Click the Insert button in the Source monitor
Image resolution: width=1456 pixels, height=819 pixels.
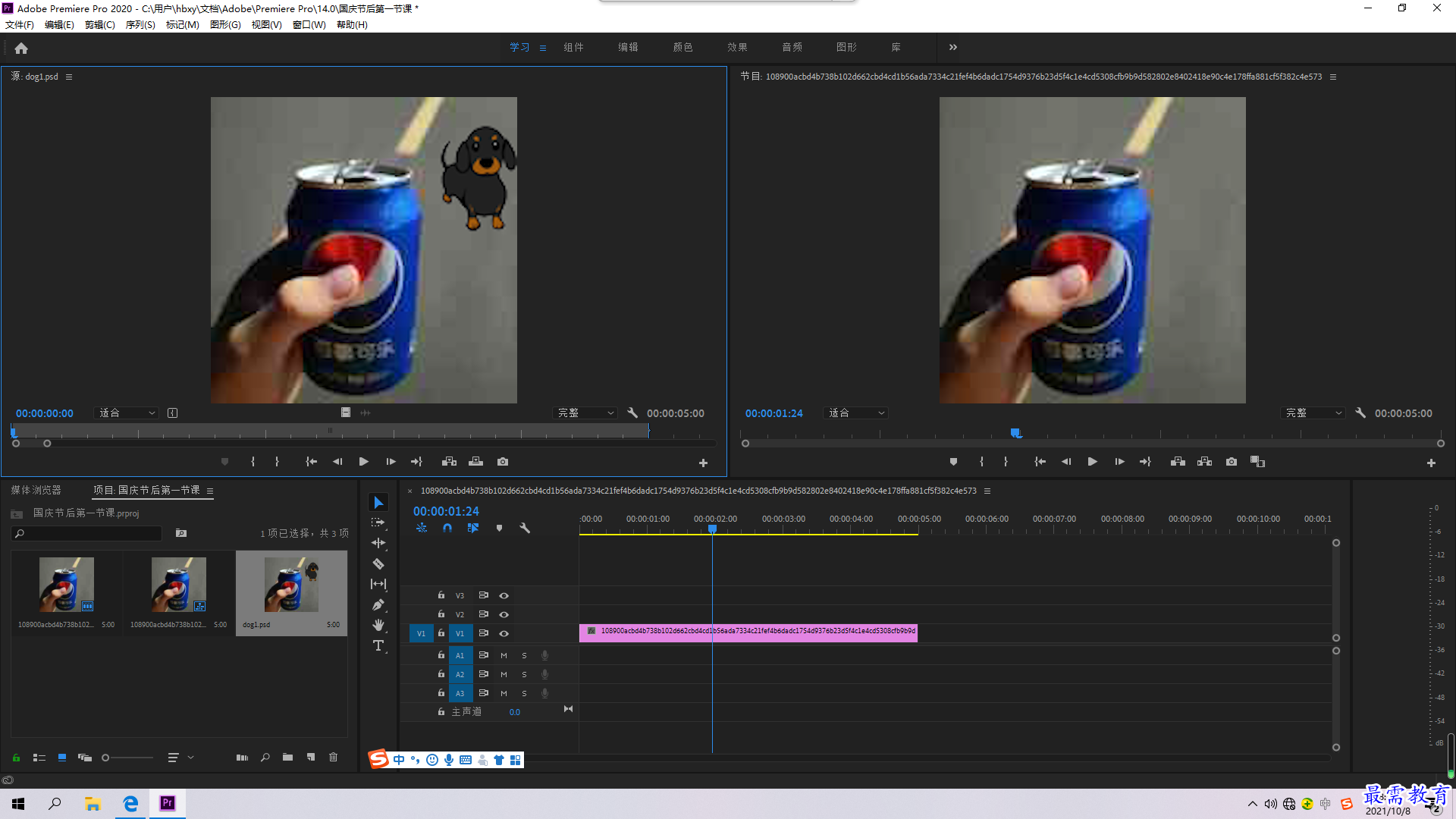click(x=449, y=462)
